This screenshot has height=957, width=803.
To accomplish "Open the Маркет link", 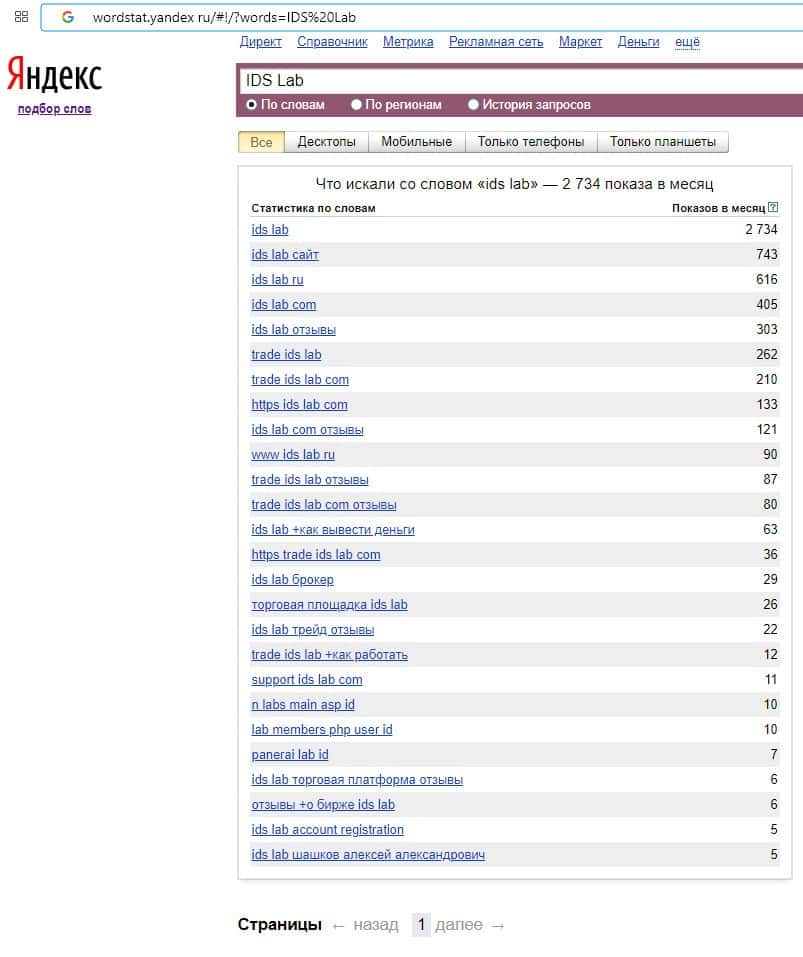I will coord(580,42).
